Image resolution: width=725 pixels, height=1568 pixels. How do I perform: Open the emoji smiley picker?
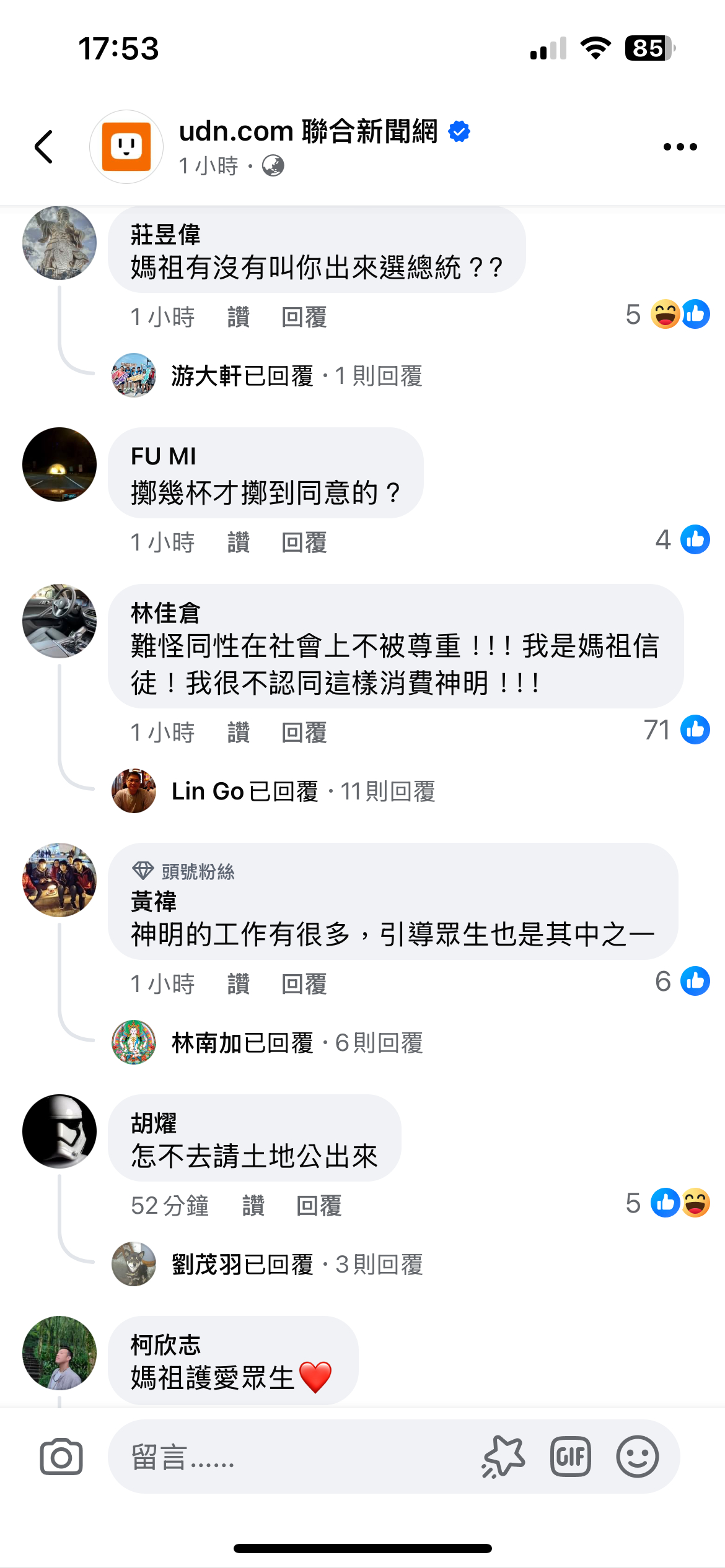(637, 1457)
